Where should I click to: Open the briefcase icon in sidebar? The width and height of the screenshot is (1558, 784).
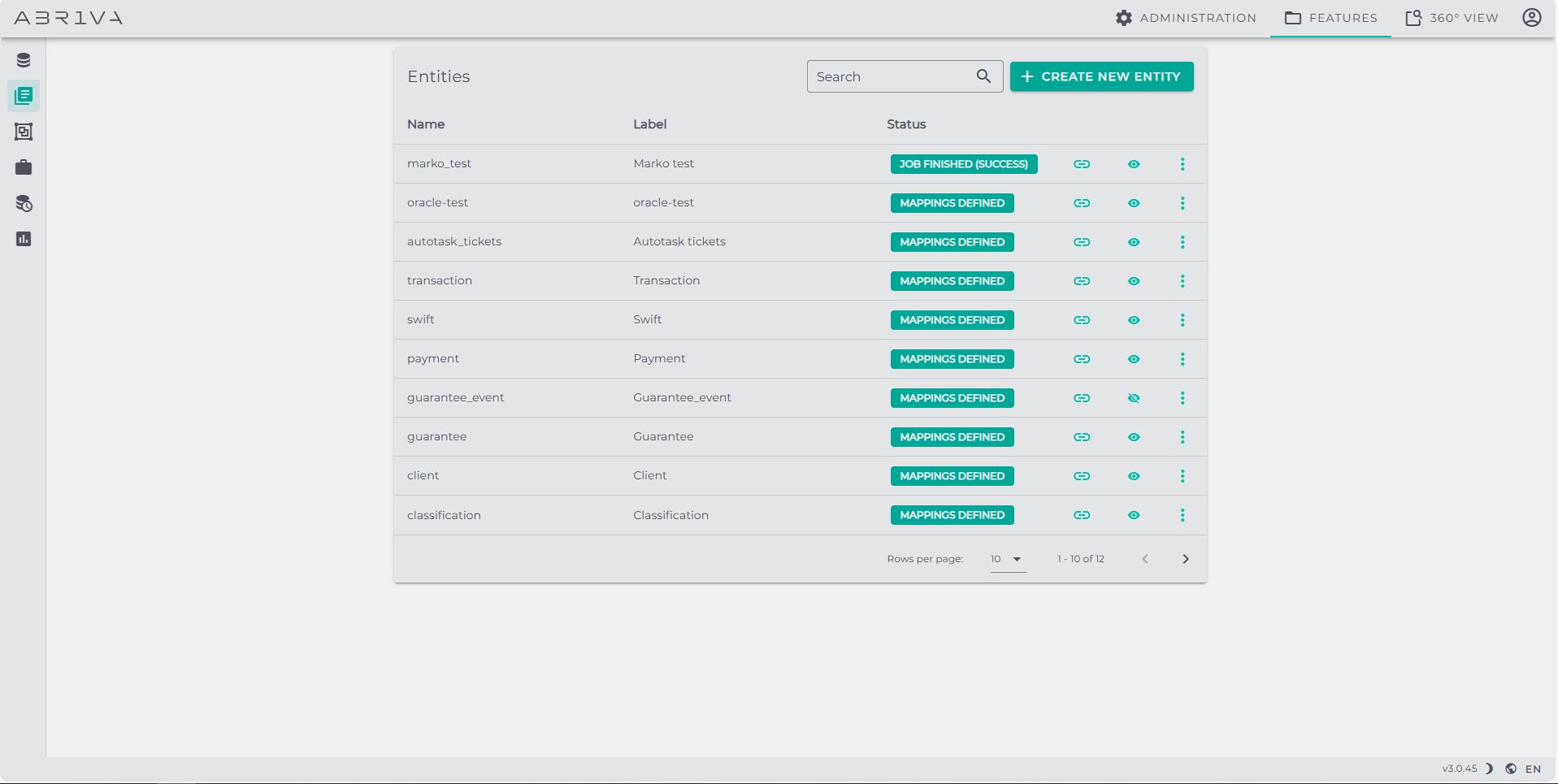click(x=24, y=167)
